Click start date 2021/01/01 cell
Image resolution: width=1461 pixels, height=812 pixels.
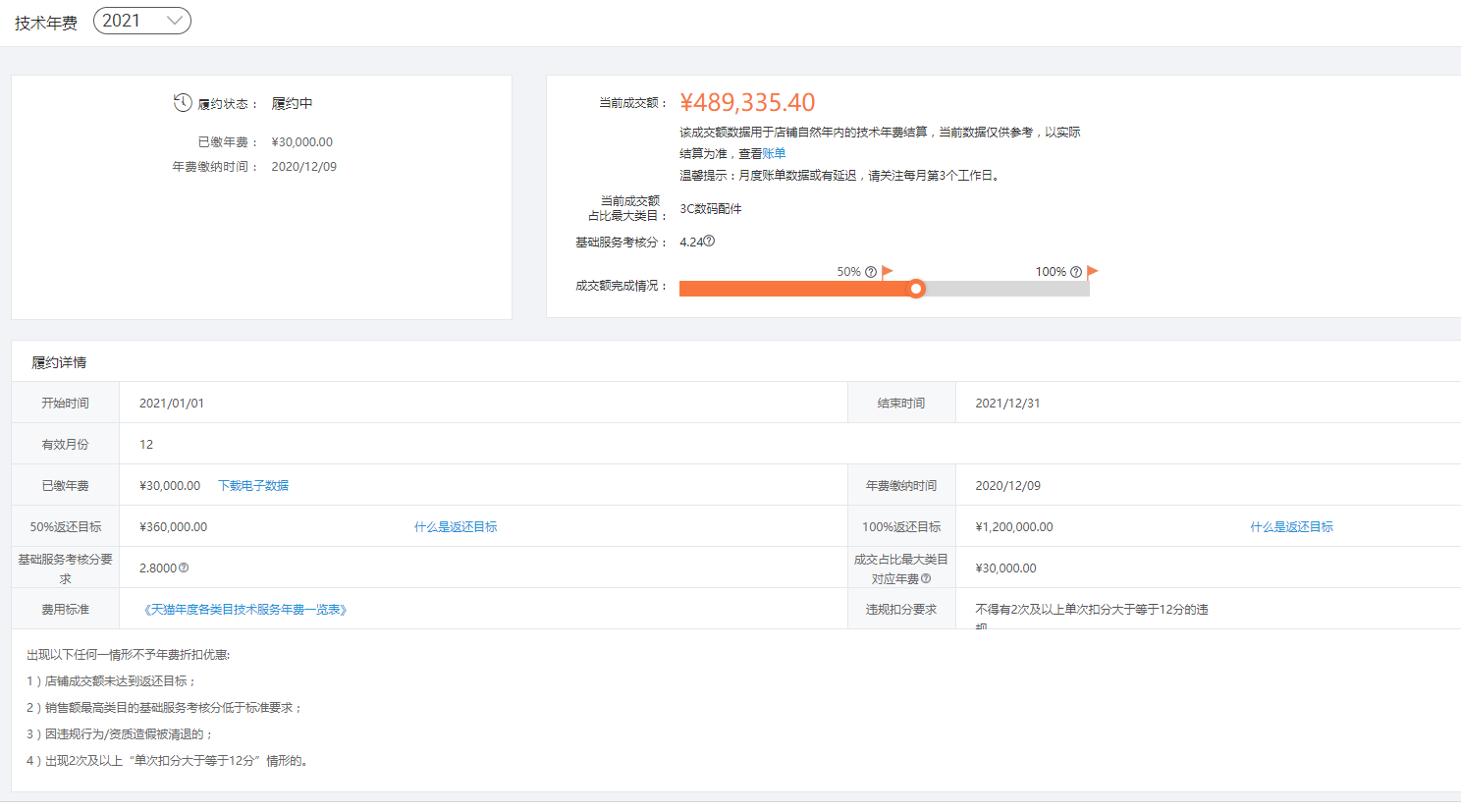click(172, 403)
